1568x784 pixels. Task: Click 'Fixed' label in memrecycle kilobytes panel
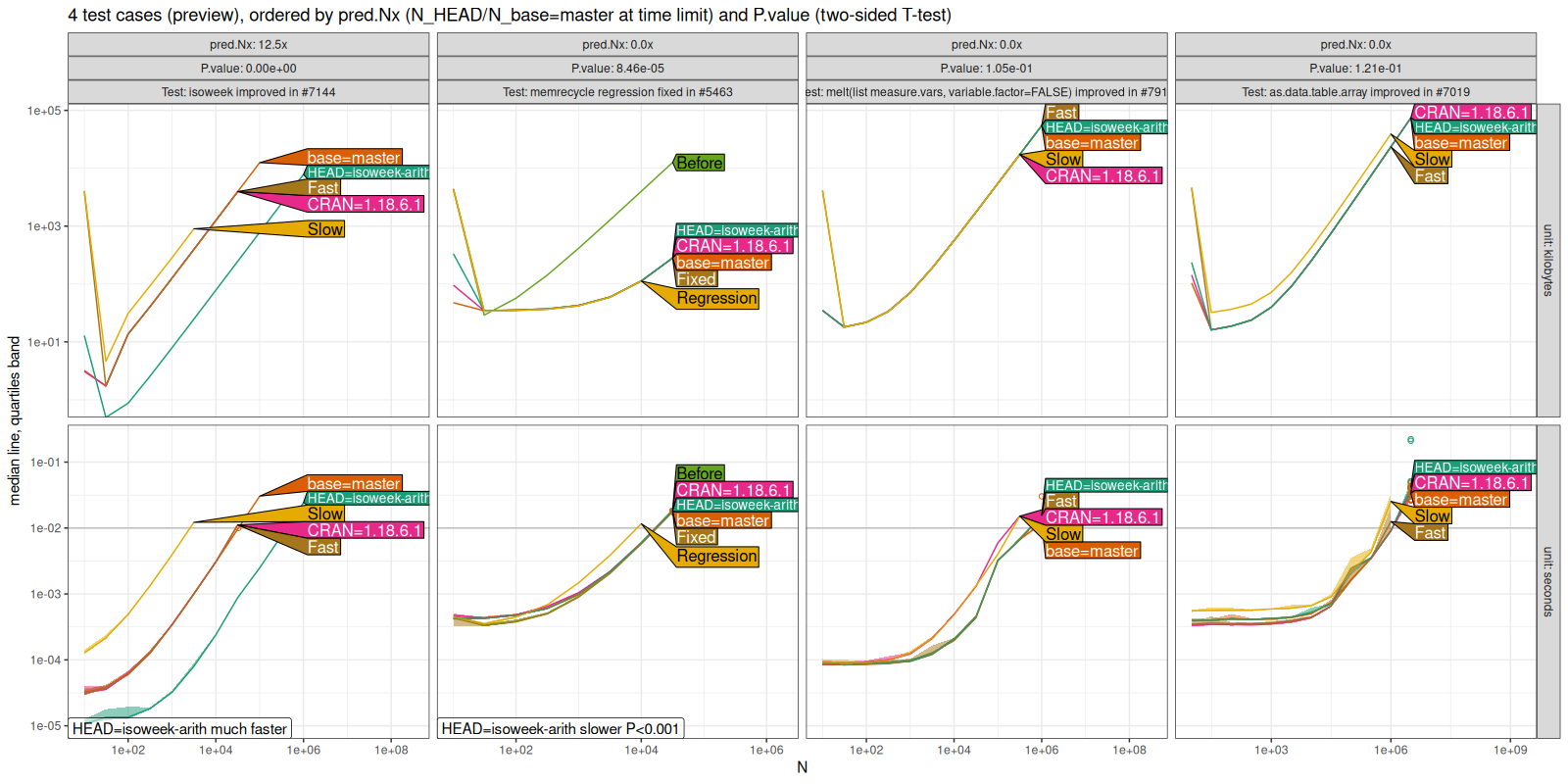click(x=696, y=279)
